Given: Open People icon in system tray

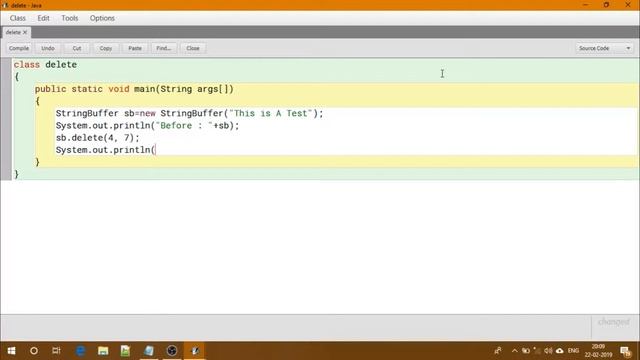Looking at the screenshot, I should point(498,351).
